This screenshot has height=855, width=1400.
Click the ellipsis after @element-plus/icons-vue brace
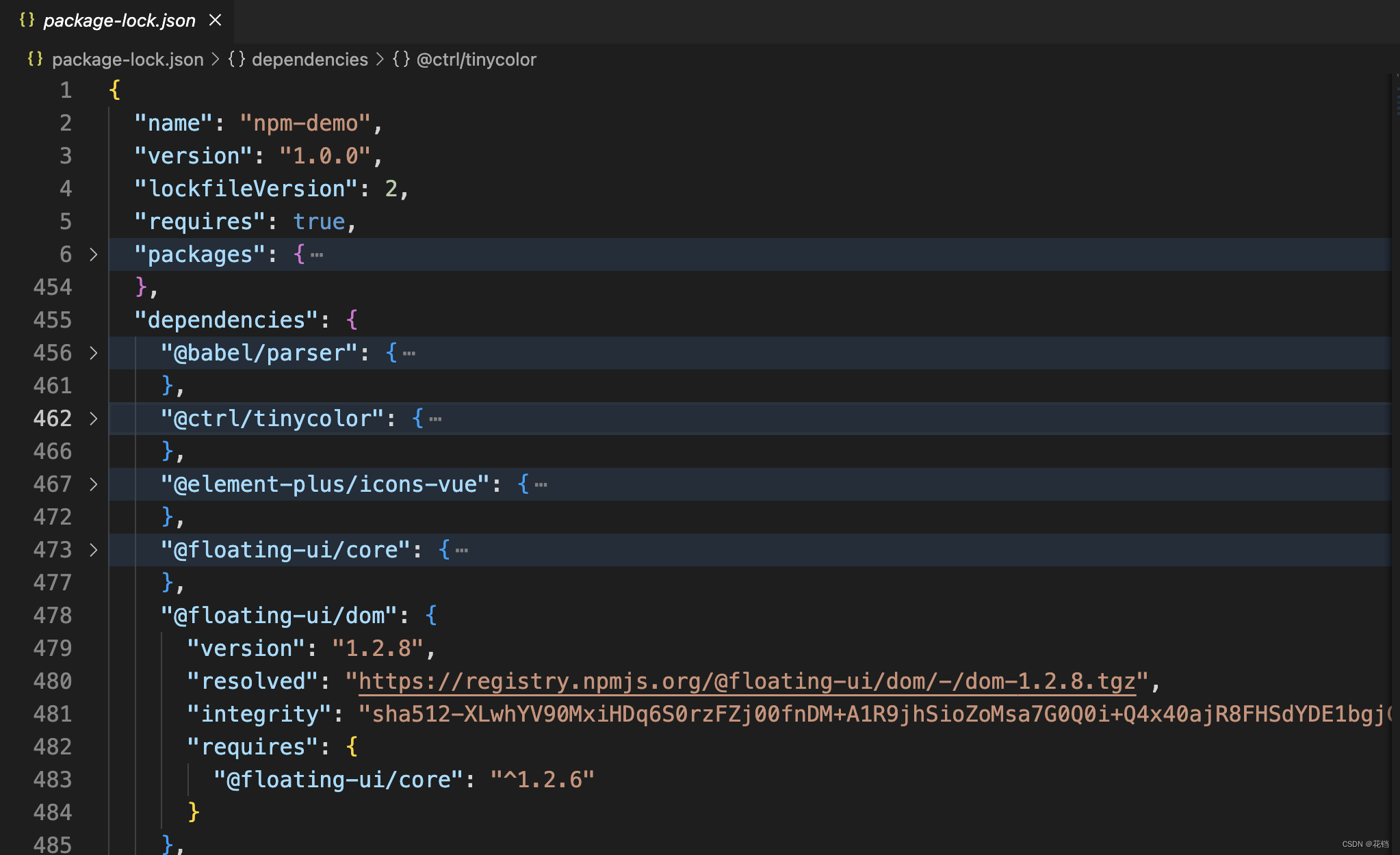click(x=541, y=485)
